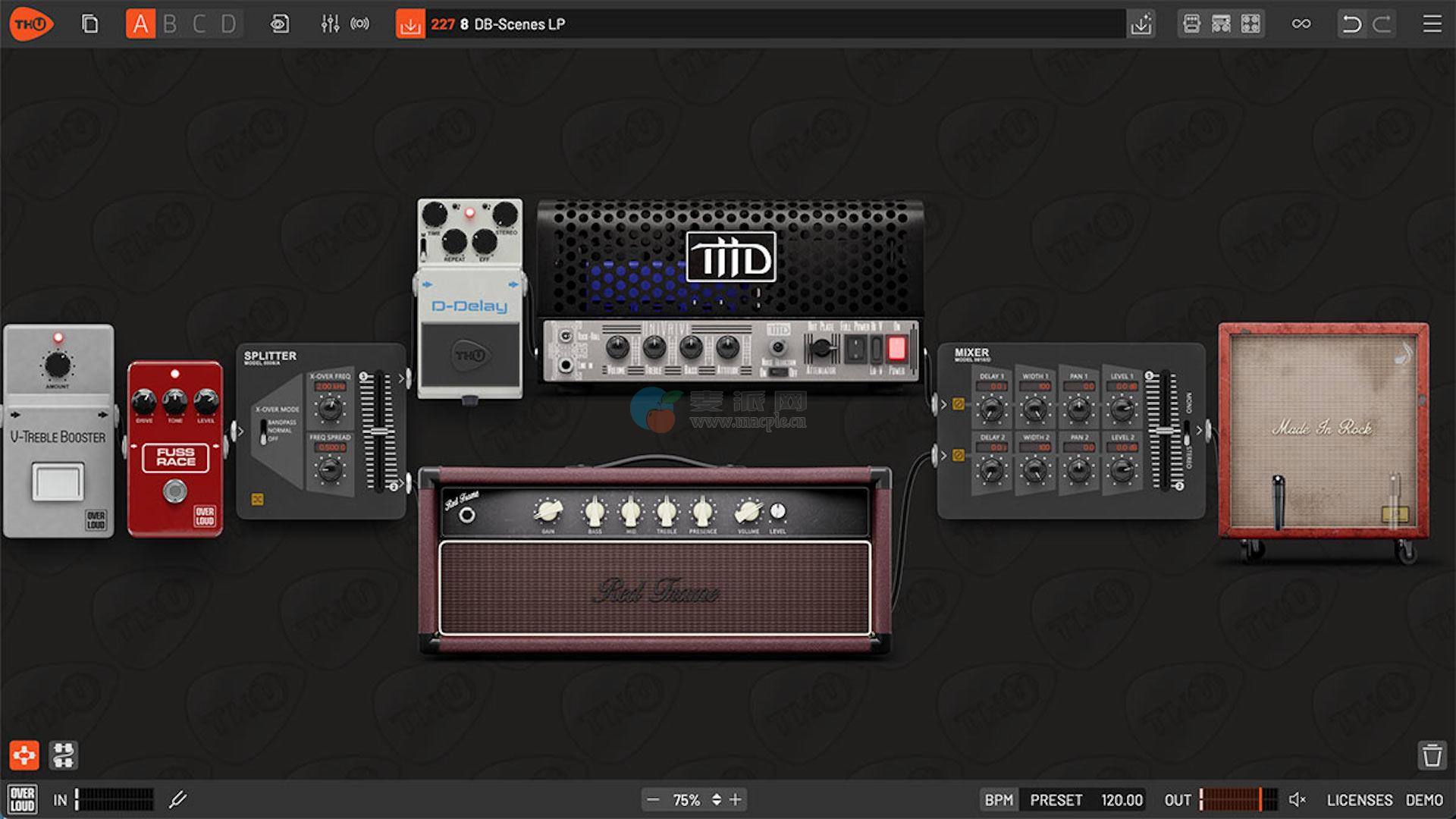Click the copy preset icon
Screen dimensions: 1456x819
(x=89, y=24)
